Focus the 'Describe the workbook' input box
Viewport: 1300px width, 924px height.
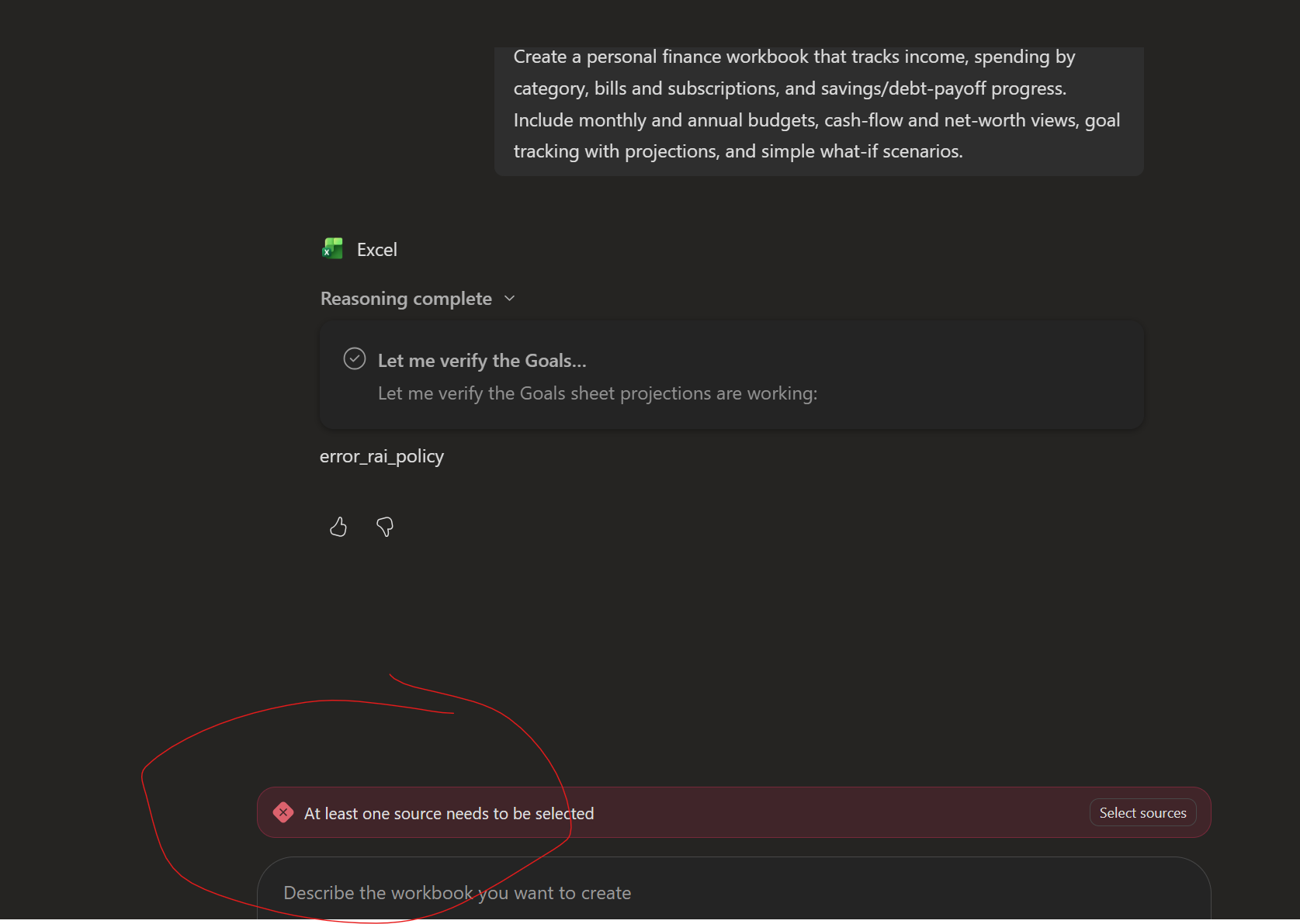tap(733, 892)
